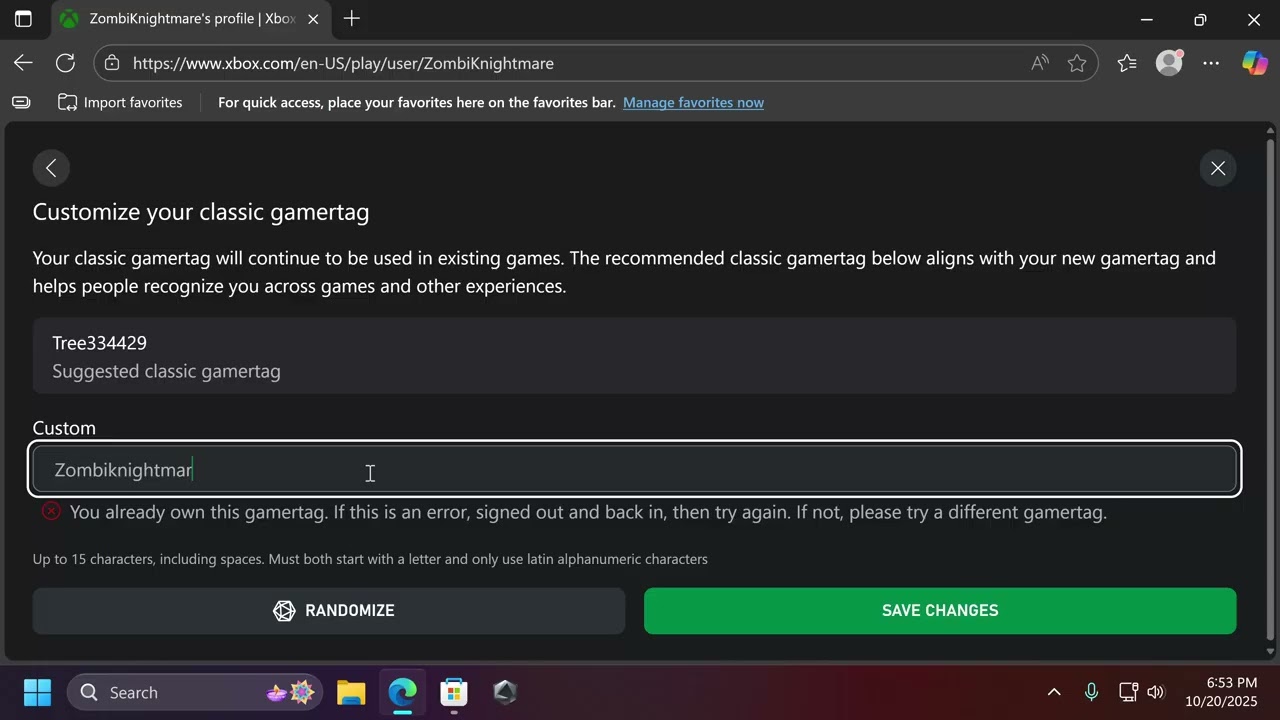This screenshot has height=720, width=1280.
Task: Click the red error icon under input
Action: [x=51, y=512]
